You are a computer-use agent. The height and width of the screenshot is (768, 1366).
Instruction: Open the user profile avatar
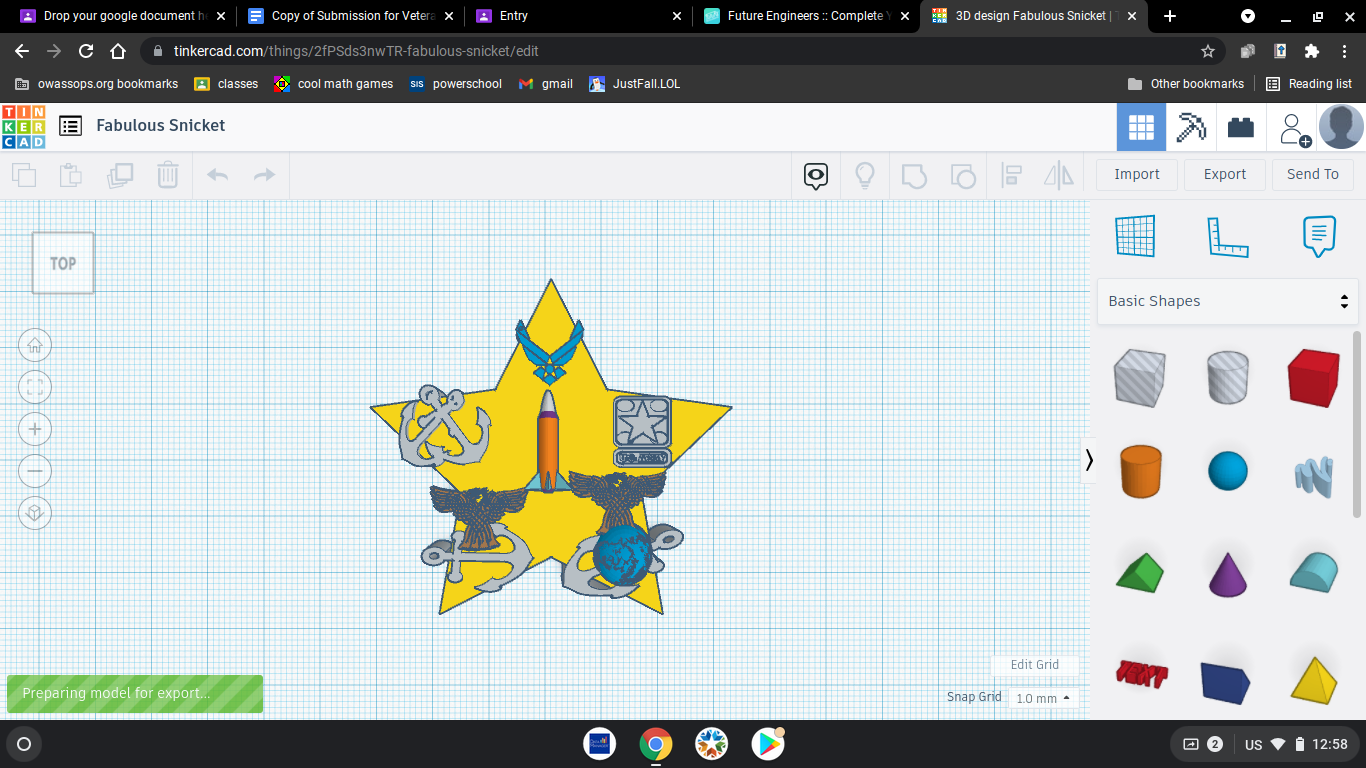(x=1341, y=127)
